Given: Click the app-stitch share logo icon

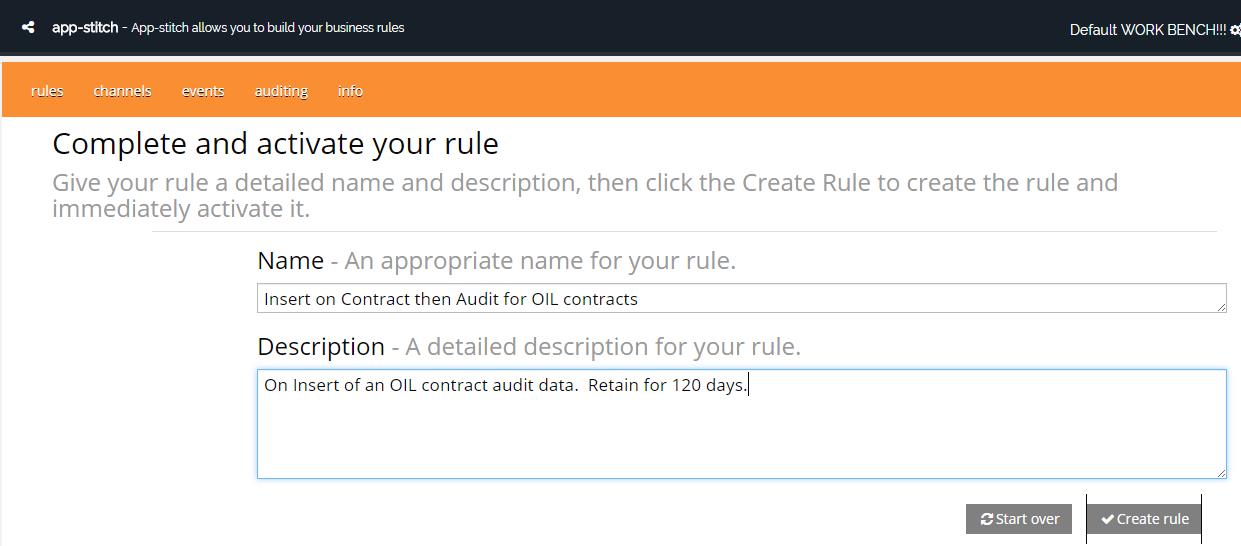Looking at the screenshot, I should point(28,28).
